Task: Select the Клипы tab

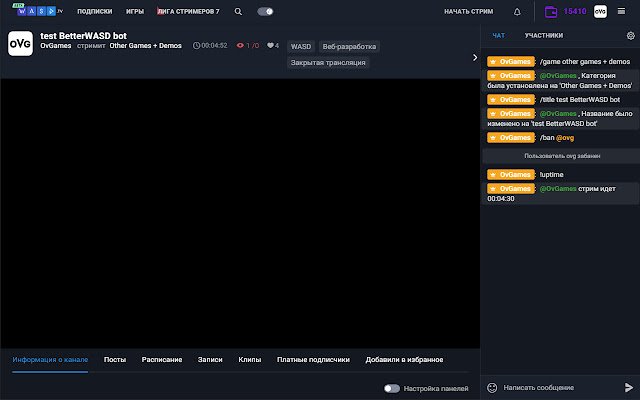Action: click(x=249, y=360)
